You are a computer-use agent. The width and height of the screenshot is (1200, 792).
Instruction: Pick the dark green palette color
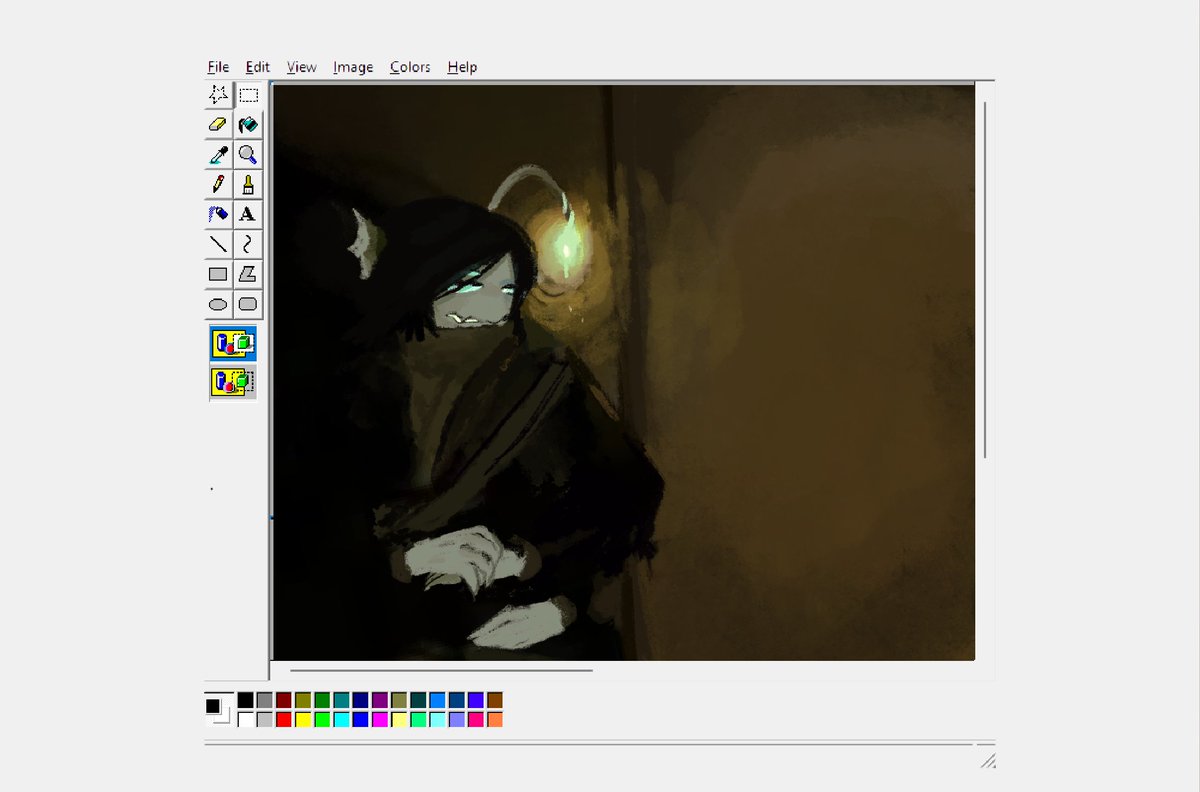pyautogui.click(x=322, y=700)
